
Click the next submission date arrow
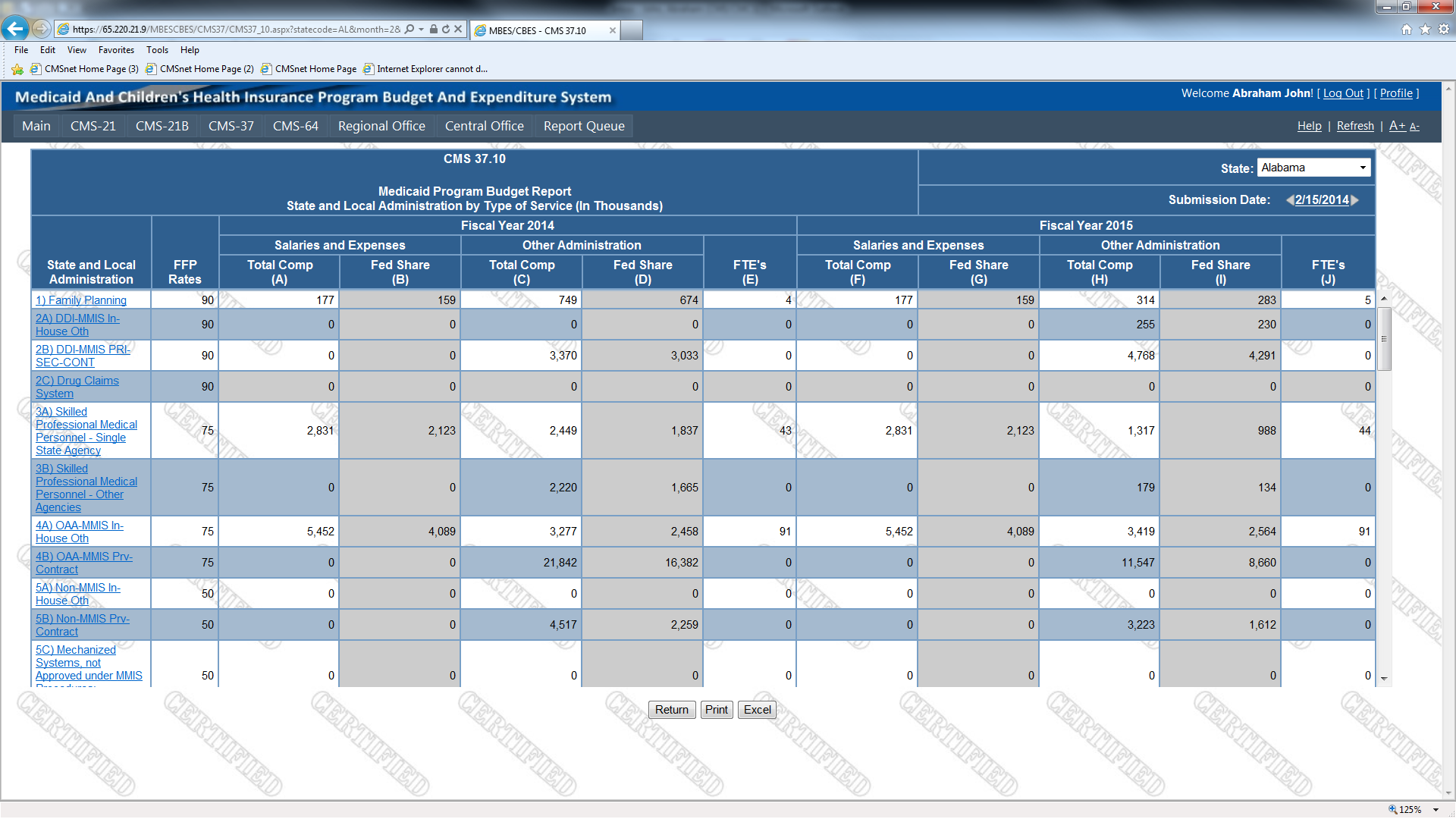click(1355, 200)
